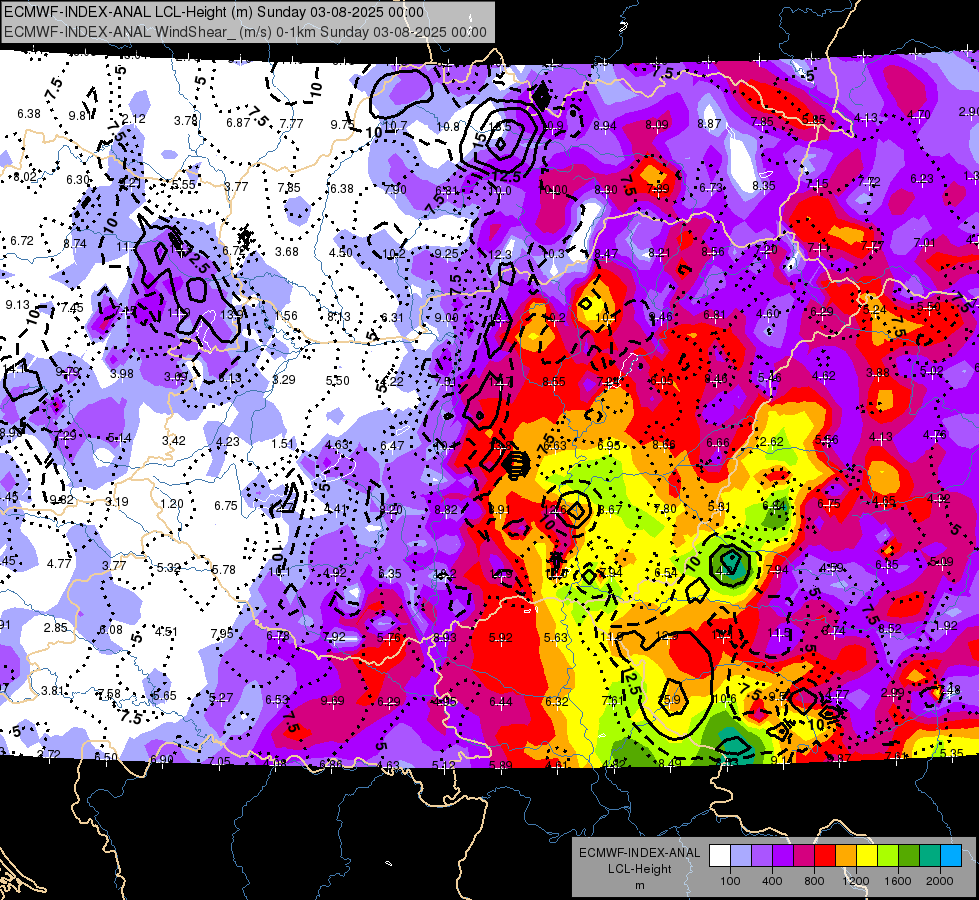
Task: Click the map value 9.81
Action: pos(81,116)
